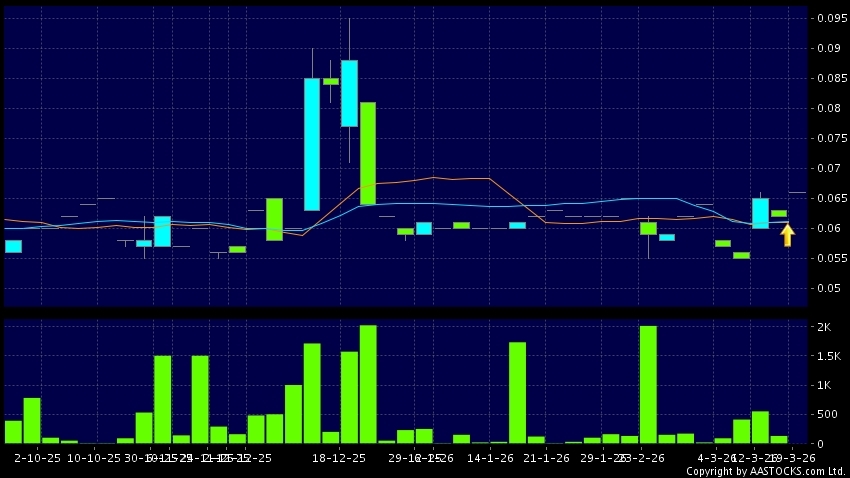Click the tall green candlestick after 18-12-25
Screen dimensions: 850x478
[368, 153]
